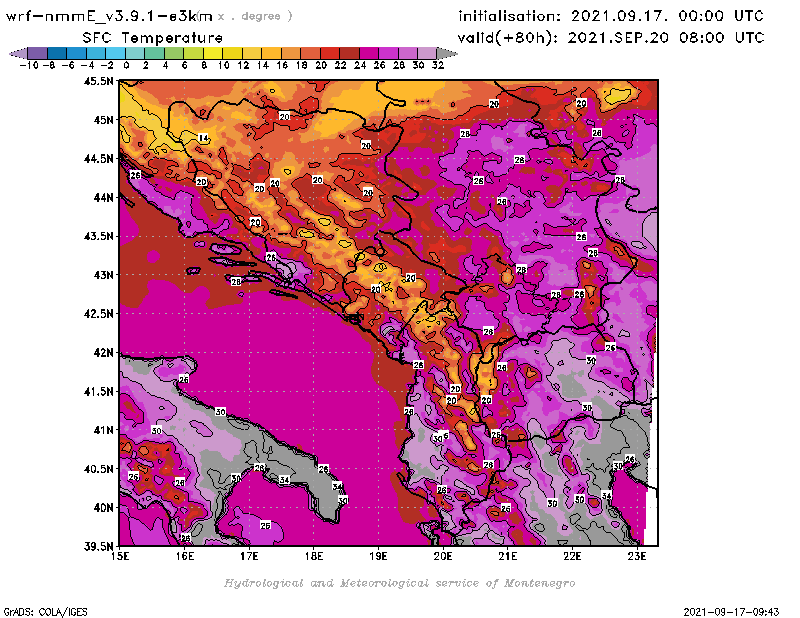This screenshot has width=800, height=618.
Task: Click the 45N latitude label
Action: point(103,120)
